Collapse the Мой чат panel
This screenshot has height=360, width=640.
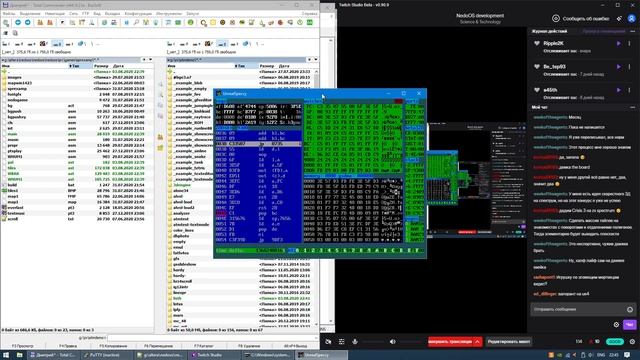coord(633,107)
